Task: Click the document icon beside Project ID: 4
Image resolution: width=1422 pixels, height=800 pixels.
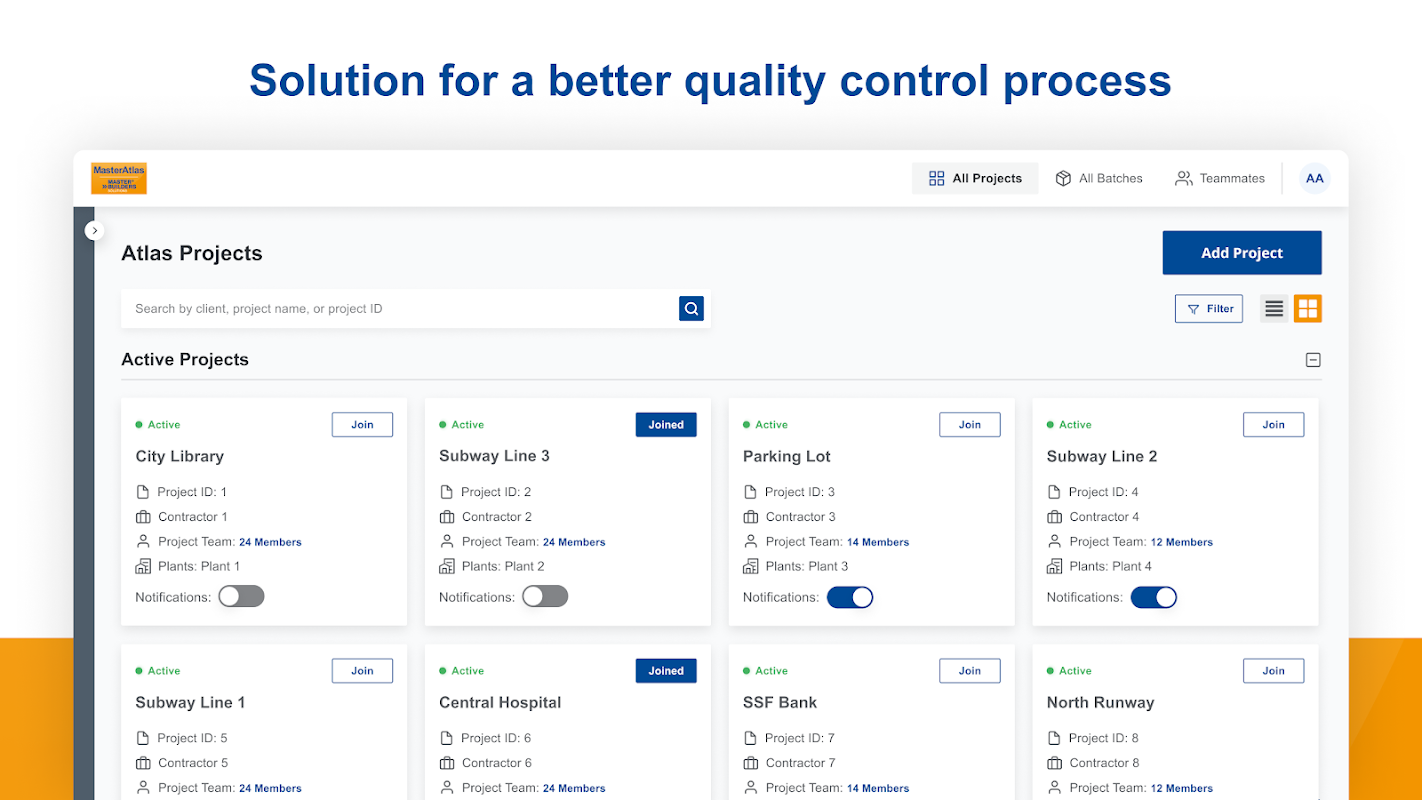Action: [1054, 492]
